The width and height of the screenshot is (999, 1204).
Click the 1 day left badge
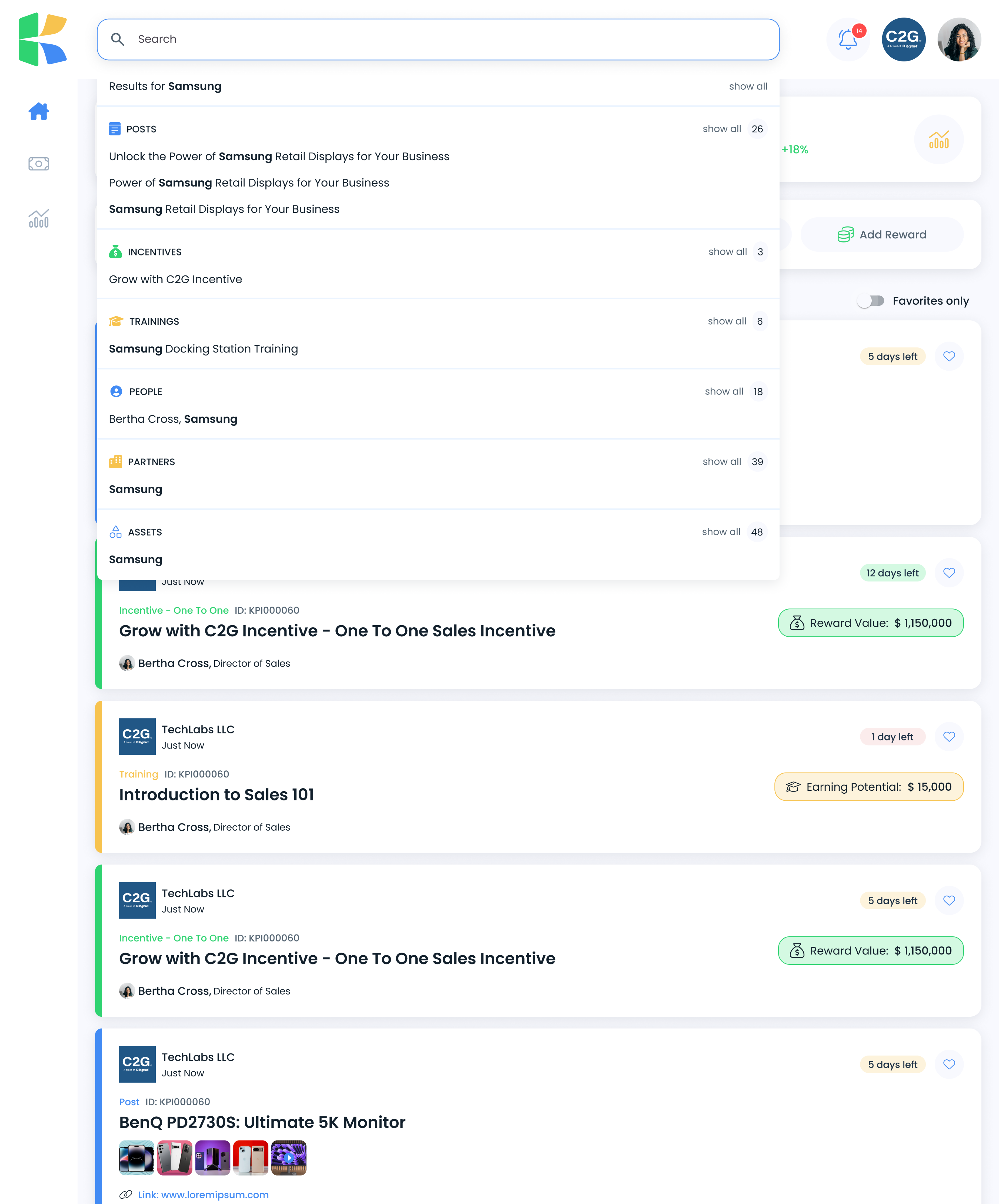coord(892,737)
